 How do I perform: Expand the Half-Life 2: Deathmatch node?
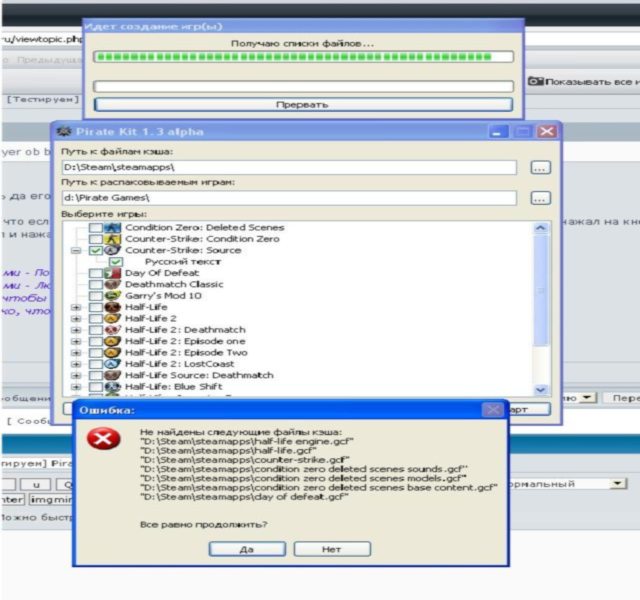coord(76,330)
